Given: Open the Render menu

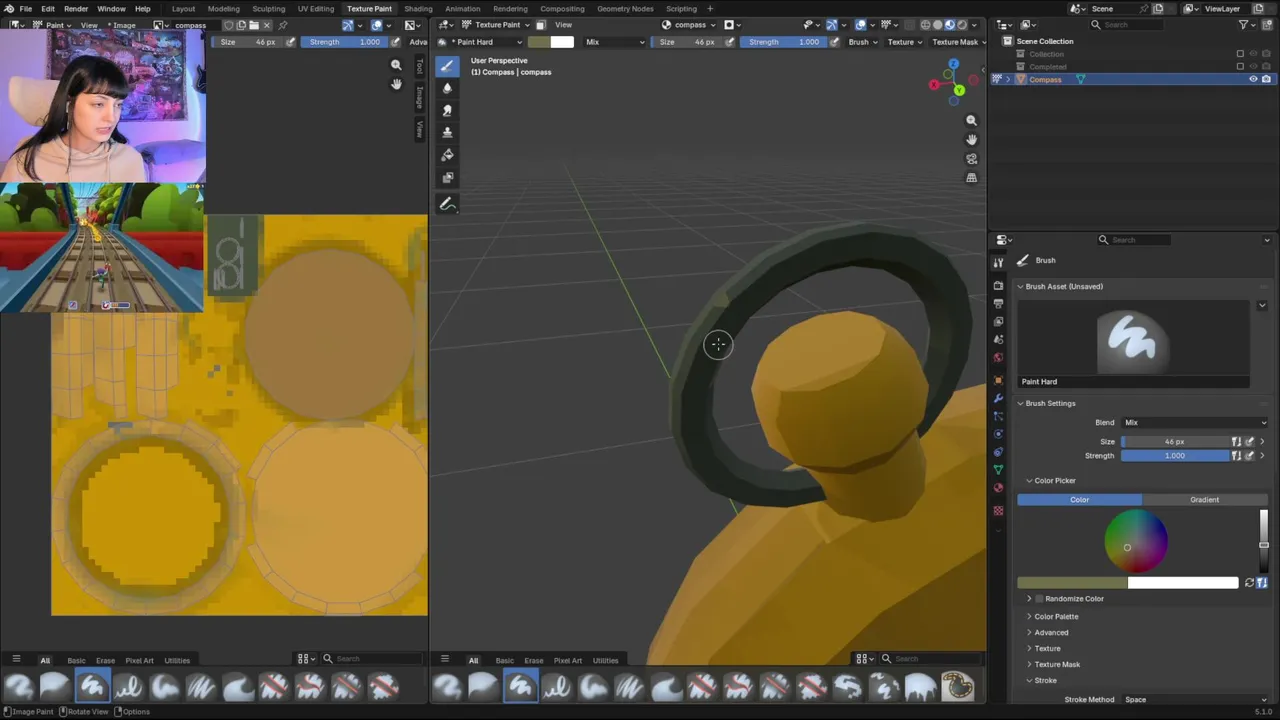Looking at the screenshot, I should click(x=76, y=9).
